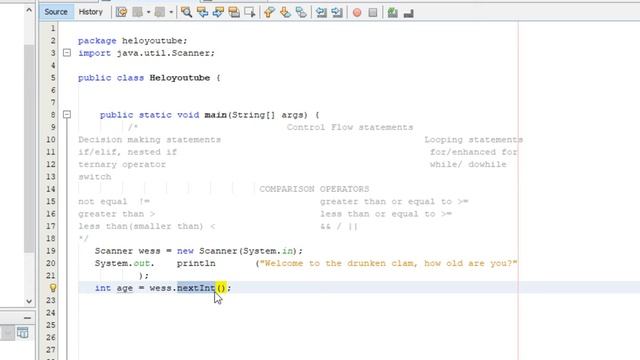The image size is (640, 360).
Task: Toggle Rectangular Selection icon
Action: [x=249, y=13]
